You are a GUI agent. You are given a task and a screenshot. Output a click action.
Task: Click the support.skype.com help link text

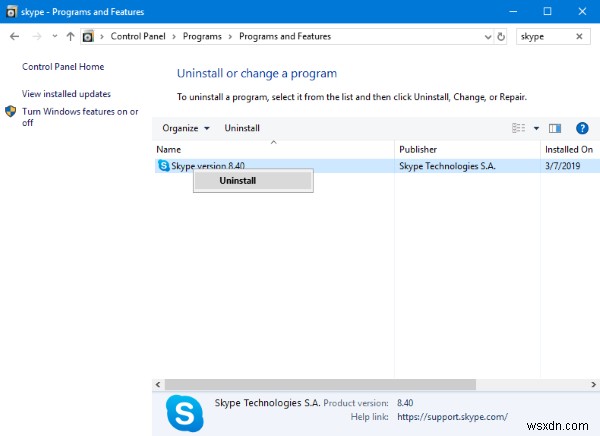452,416
